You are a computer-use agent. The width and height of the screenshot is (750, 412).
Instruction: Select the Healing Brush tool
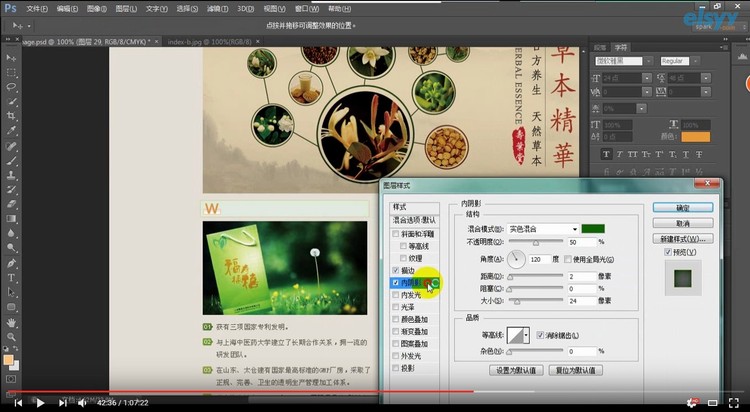coord(11,146)
